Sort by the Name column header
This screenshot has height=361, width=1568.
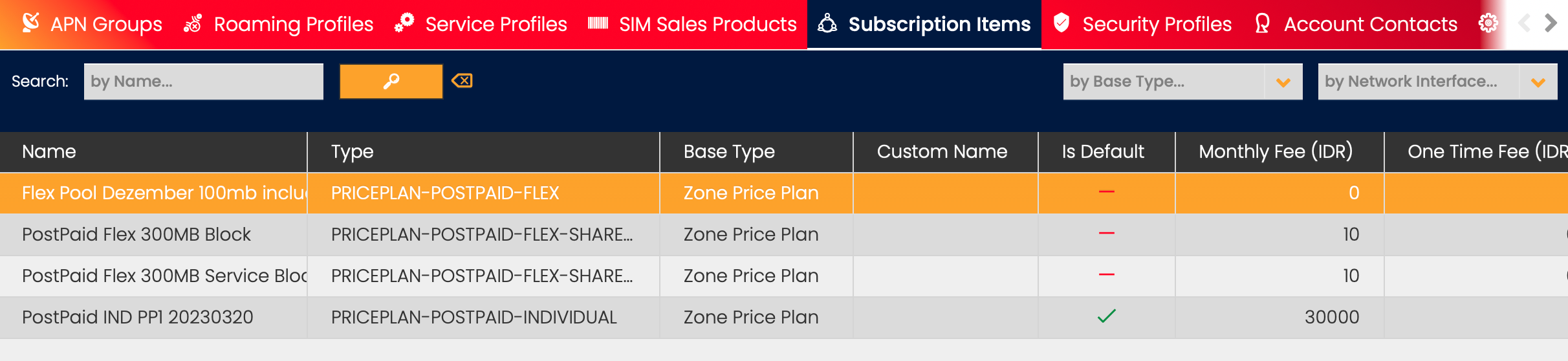[49, 151]
